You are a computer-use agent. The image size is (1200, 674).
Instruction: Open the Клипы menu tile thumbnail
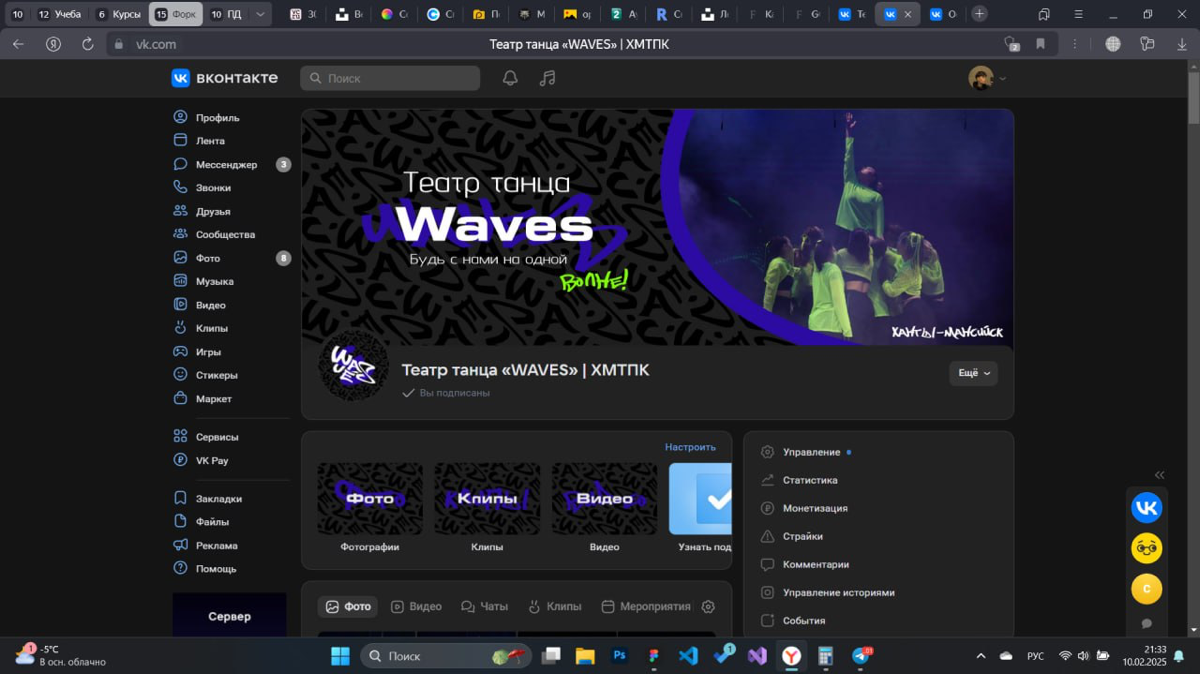point(487,498)
